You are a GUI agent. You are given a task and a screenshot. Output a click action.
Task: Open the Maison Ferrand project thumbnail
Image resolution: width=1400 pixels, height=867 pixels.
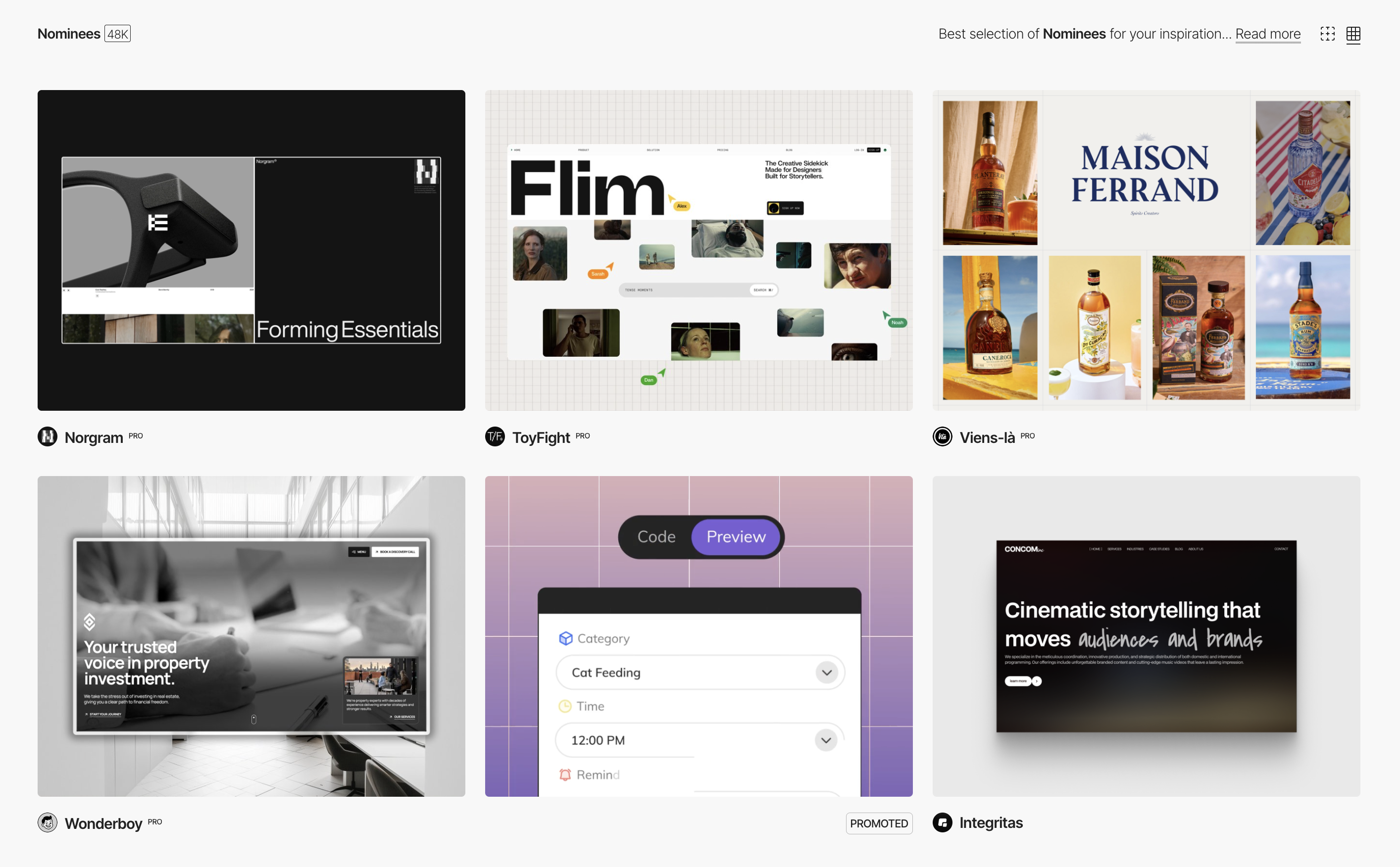coord(1146,249)
